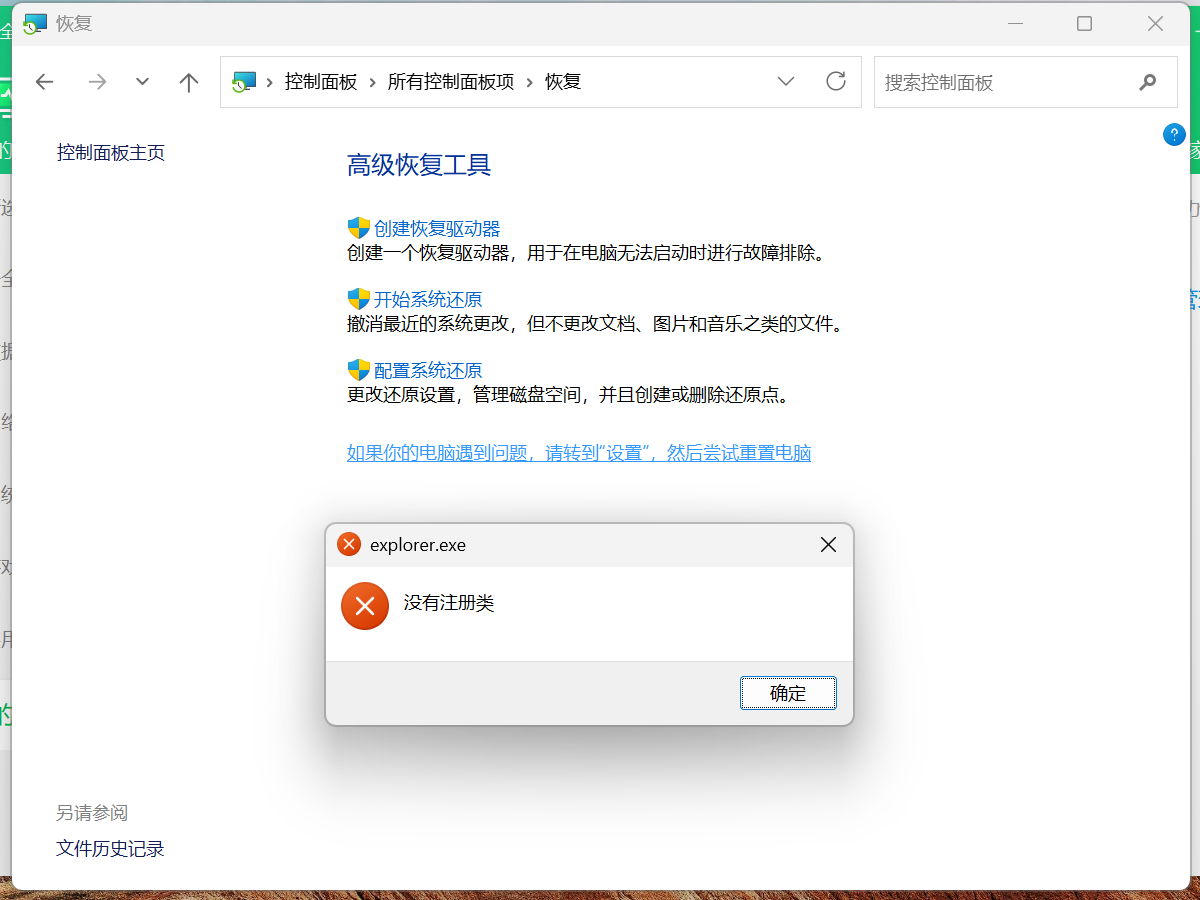Open 创建恢复驱动器 link

pos(437,229)
